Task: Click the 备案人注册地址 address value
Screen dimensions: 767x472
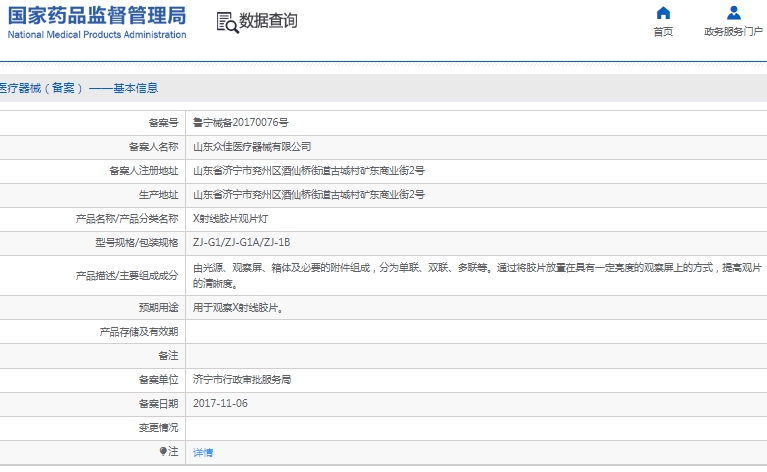Action: [x=309, y=171]
